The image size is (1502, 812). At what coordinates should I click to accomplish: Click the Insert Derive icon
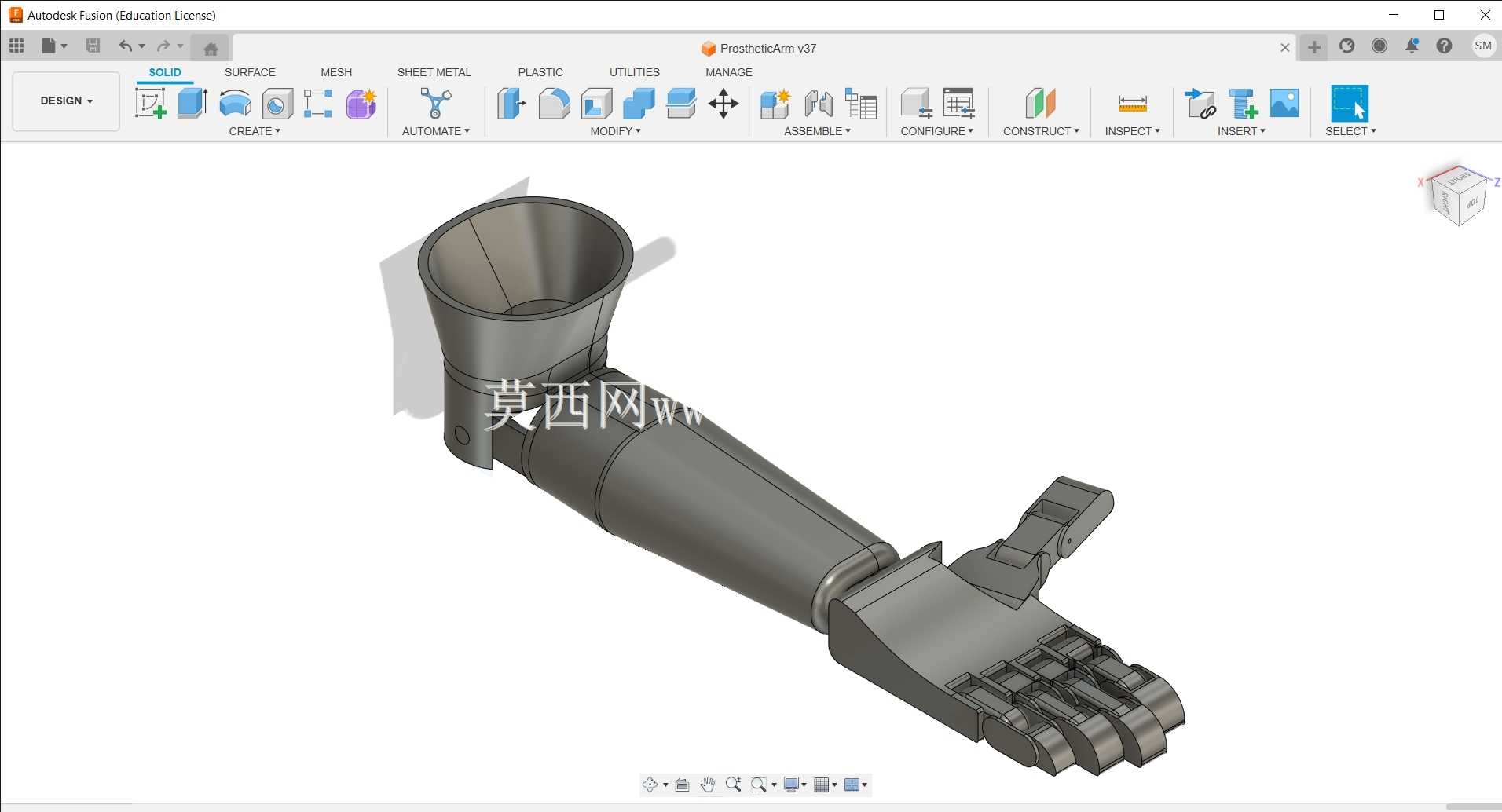click(1201, 104)
